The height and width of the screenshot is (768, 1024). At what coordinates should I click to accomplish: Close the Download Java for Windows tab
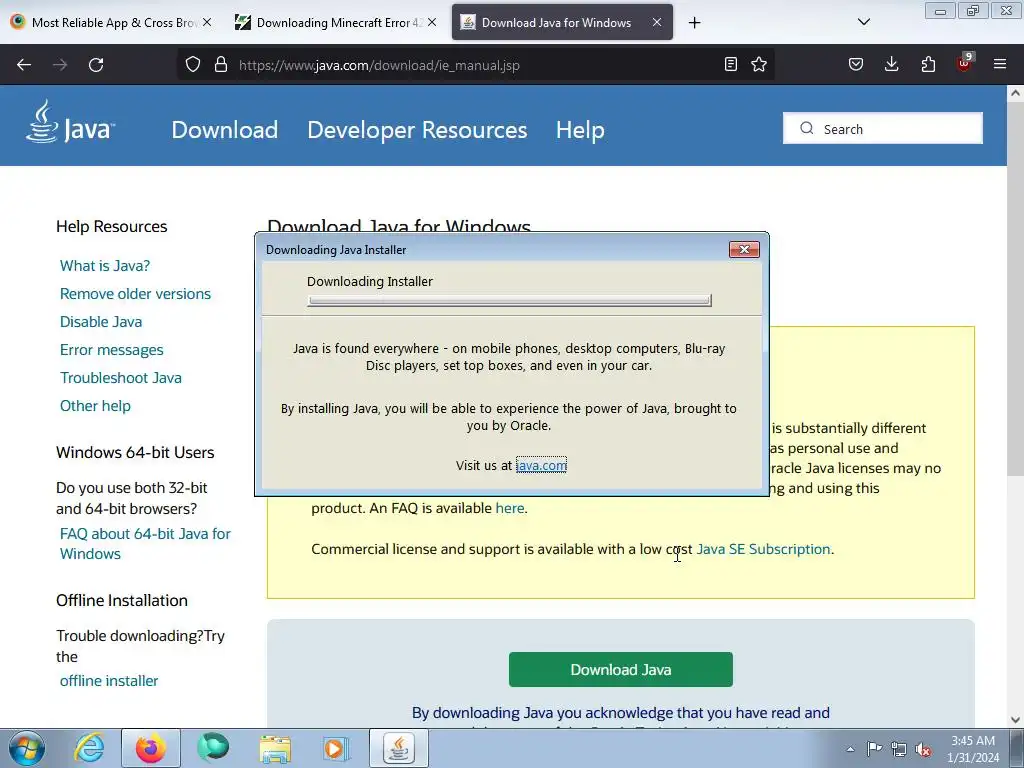tap(657, 22)
